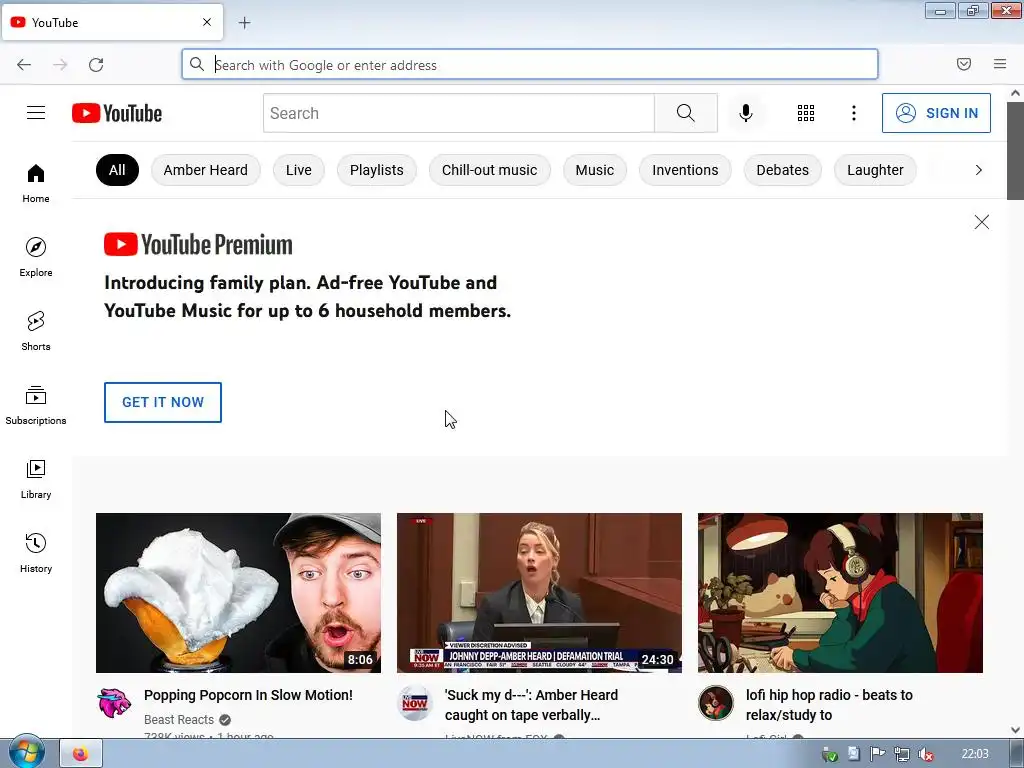Select the Playlists chip
The height and width of the screenshot is (768, 1024).
click(377, 170)
